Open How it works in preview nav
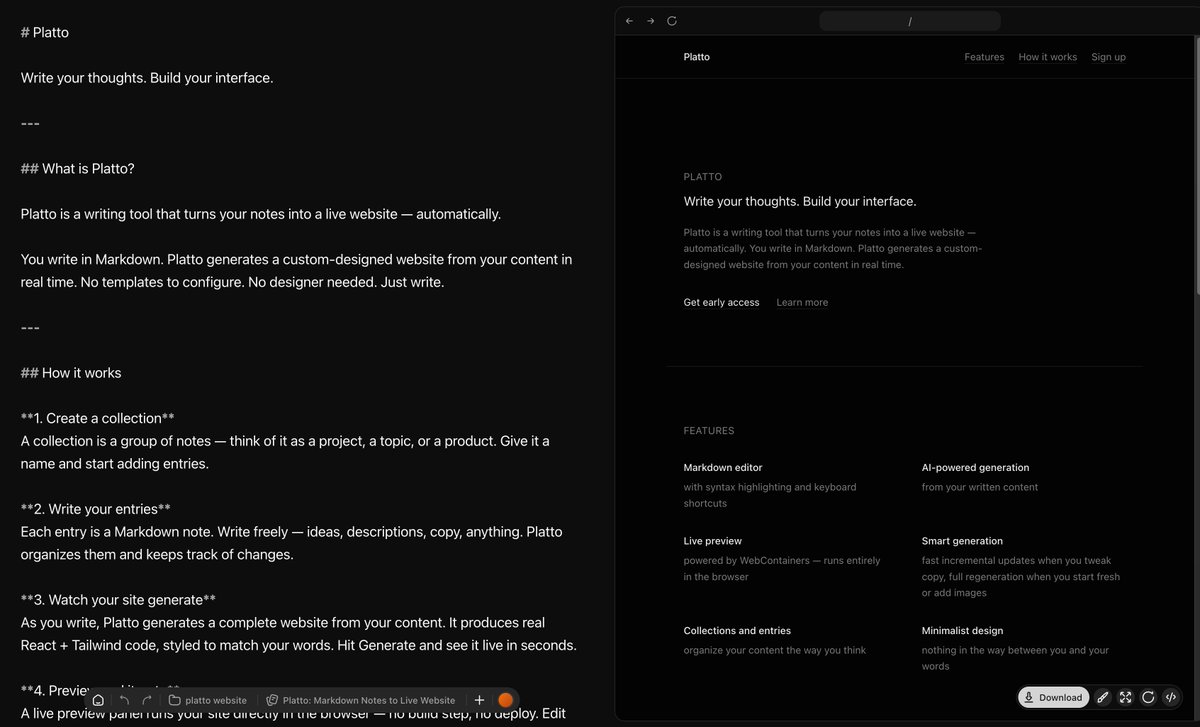Image resolution: width=1200 pixels, height=727 pixels. [x=1048, y=57]
